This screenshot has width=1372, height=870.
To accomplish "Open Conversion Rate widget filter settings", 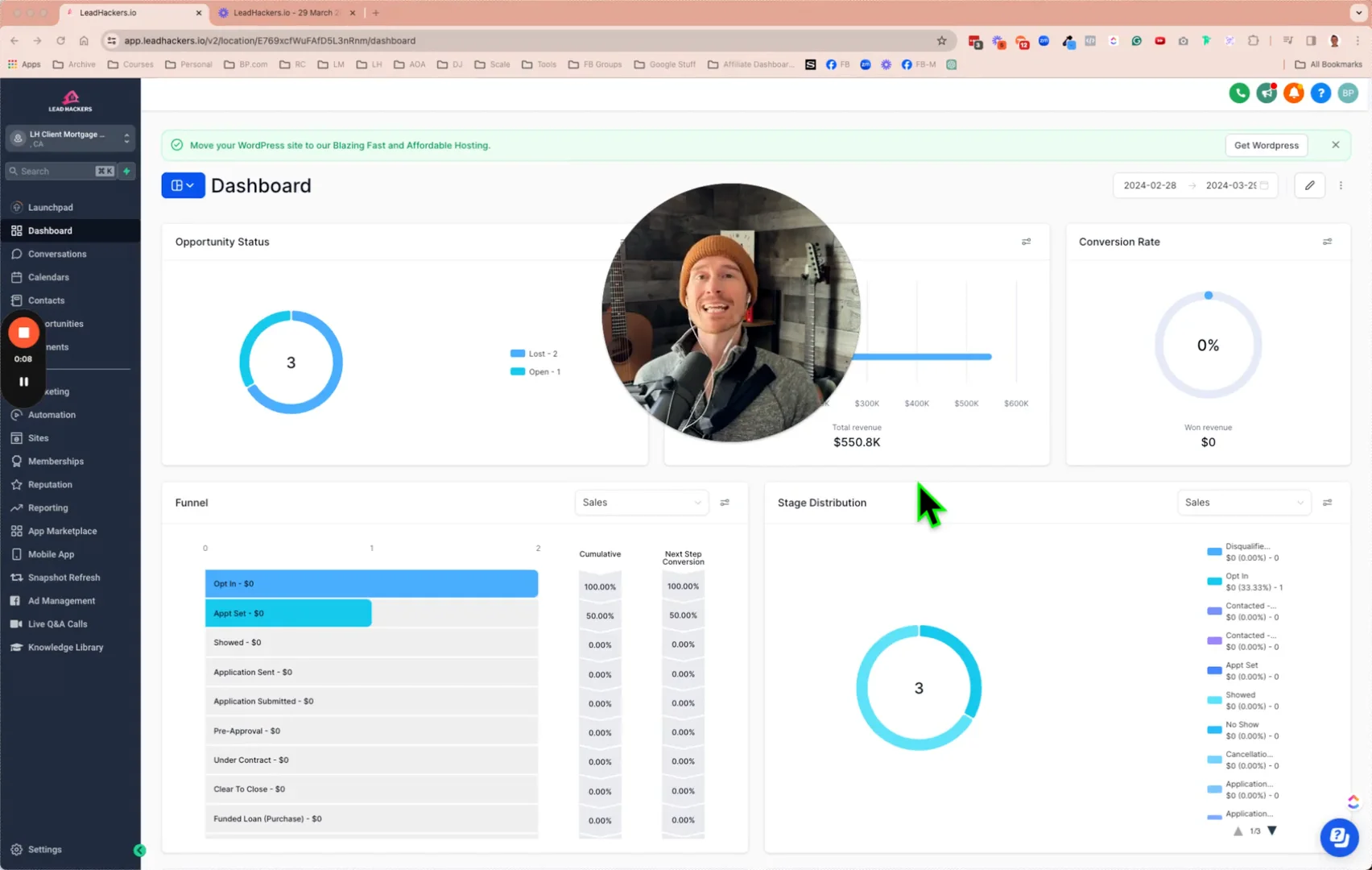I will [1327, 242].
